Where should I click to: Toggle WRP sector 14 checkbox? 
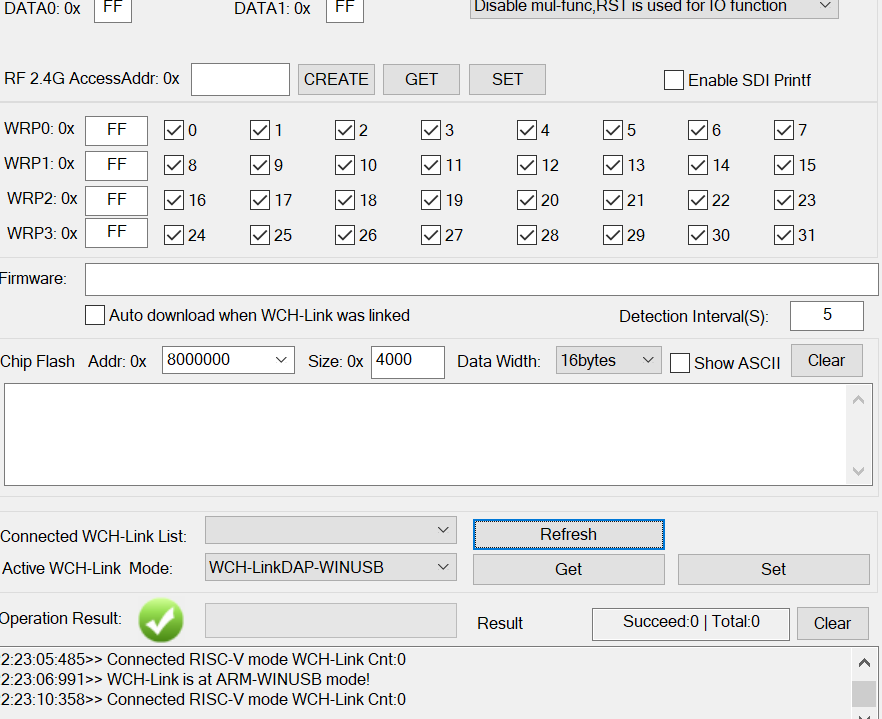pos(698,165)
